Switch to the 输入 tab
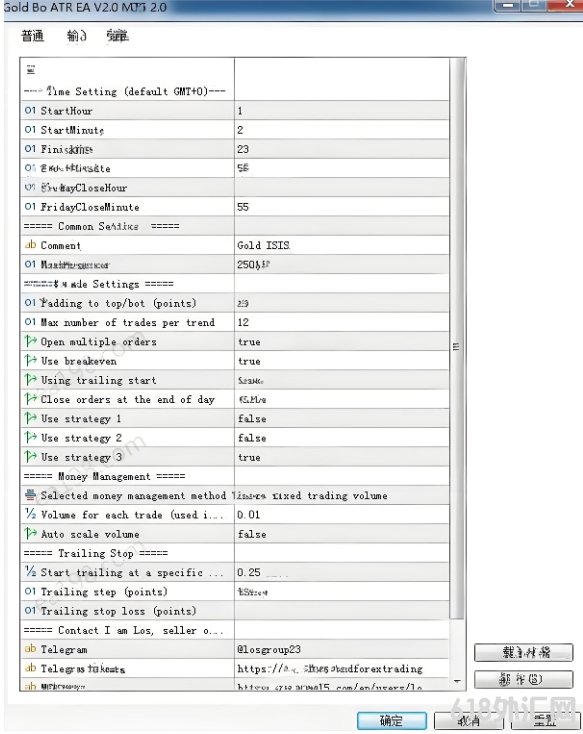Viewport: 583px width, 734px height. coord(76,36)
